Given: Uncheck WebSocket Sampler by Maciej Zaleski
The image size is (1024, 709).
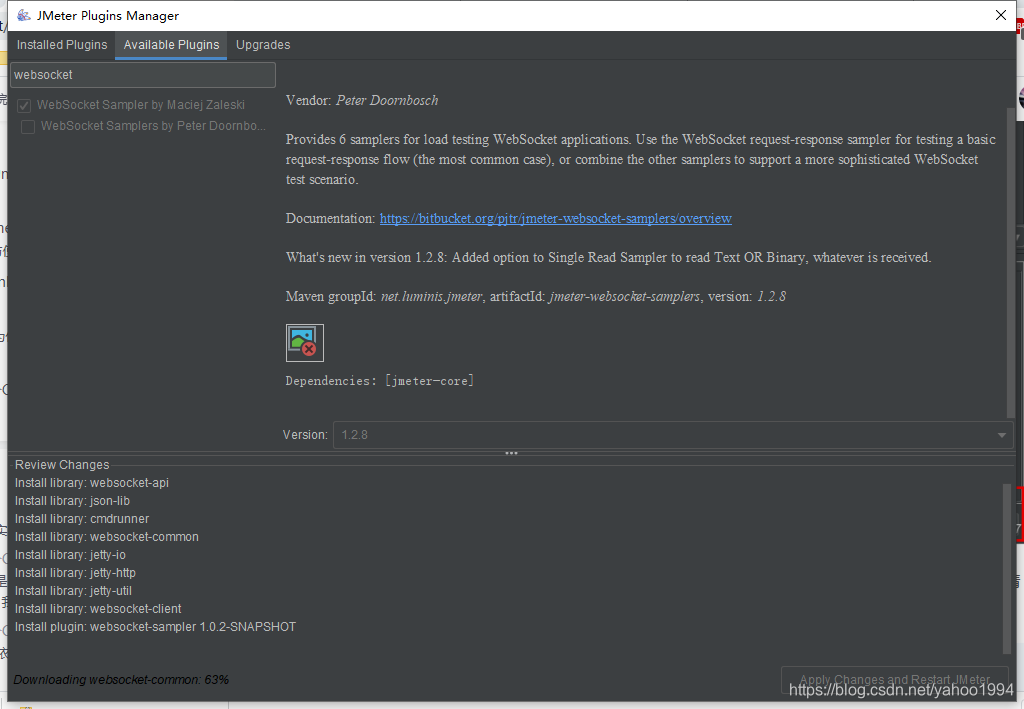Looking at the screenshot, I should (24, 105).
